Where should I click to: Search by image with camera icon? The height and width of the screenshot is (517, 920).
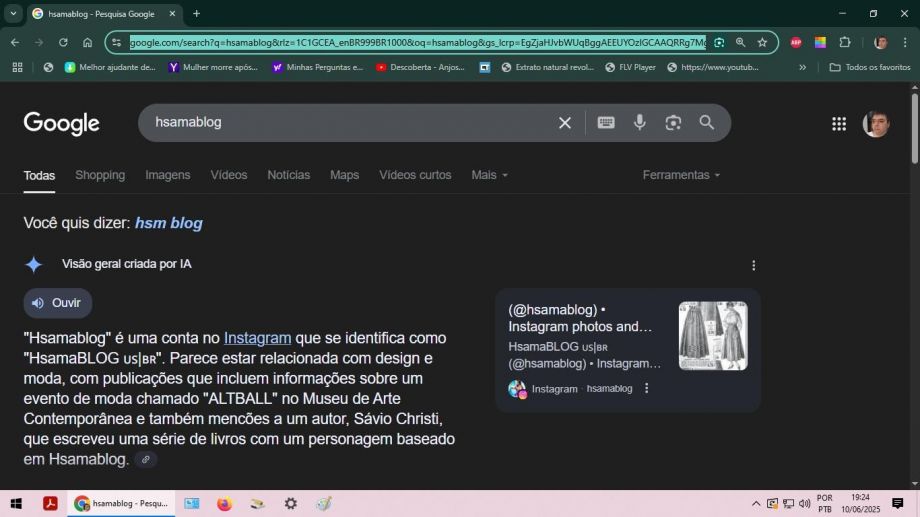(673, 122)
